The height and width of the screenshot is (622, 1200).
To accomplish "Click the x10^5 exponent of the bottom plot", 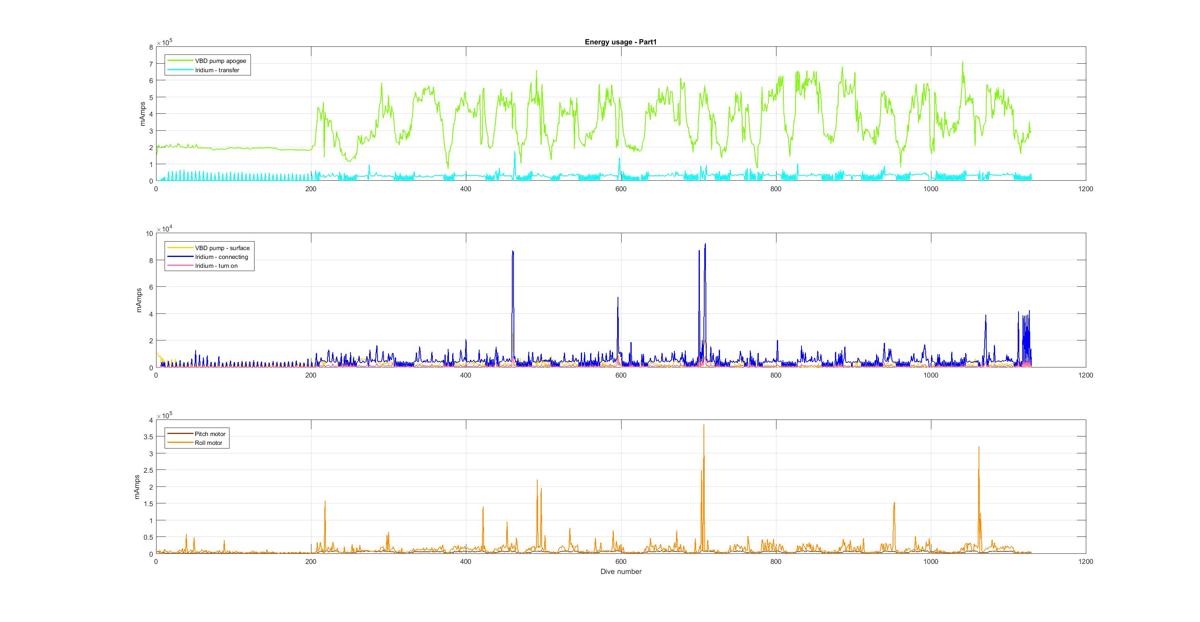I will click(163, 414).
